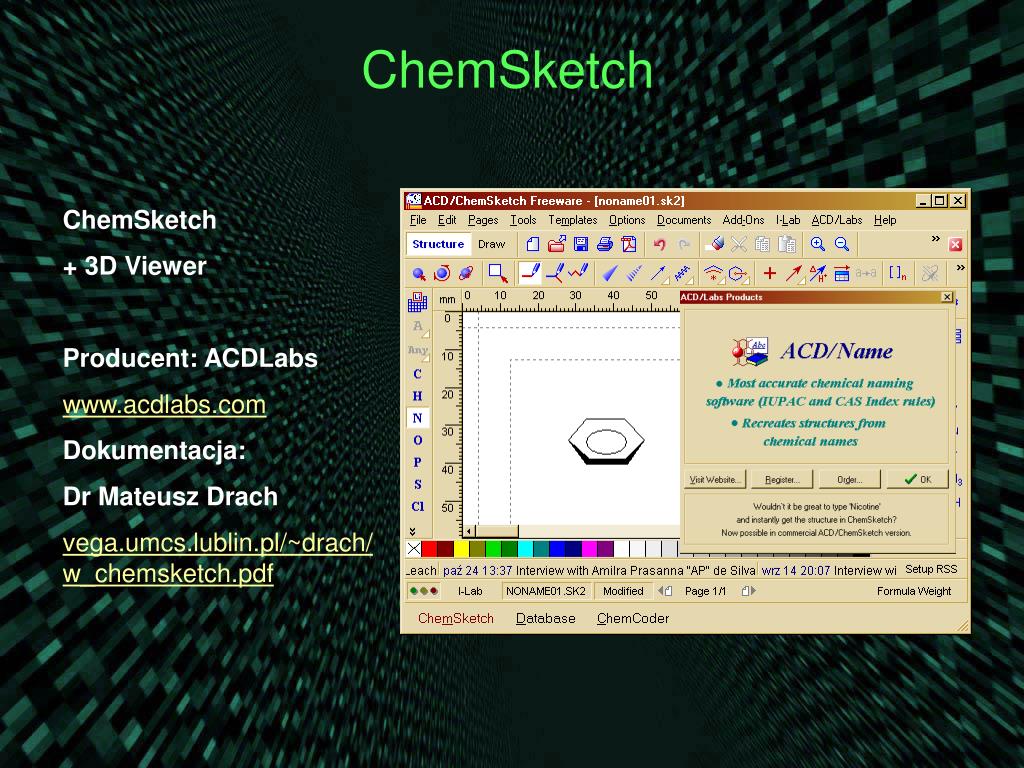1024x768 pixels.
Task: Select the Eraser delete tool
Action: point(716,244)
